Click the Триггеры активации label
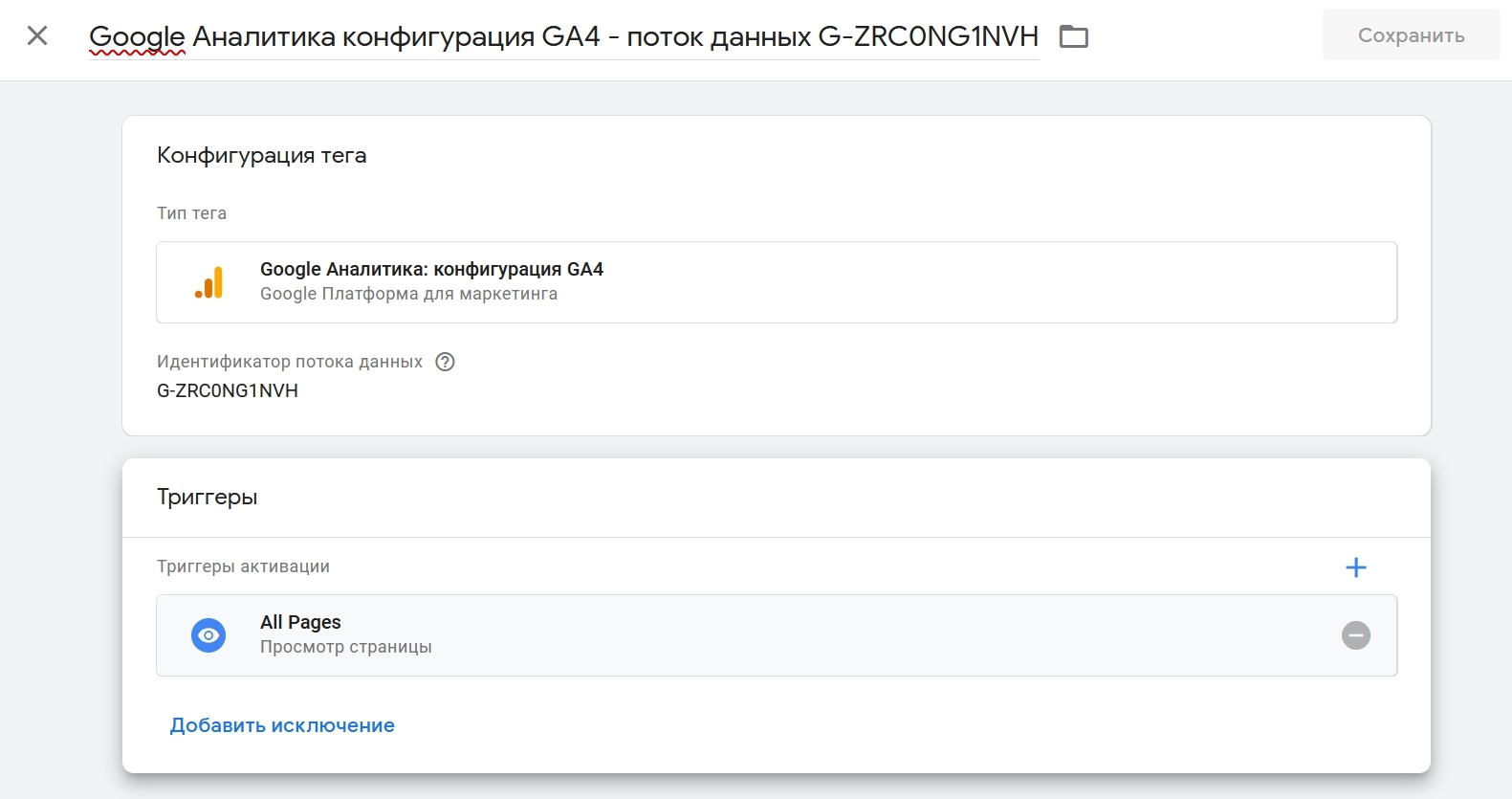The image size is (1512, 799). coord(243,566)
